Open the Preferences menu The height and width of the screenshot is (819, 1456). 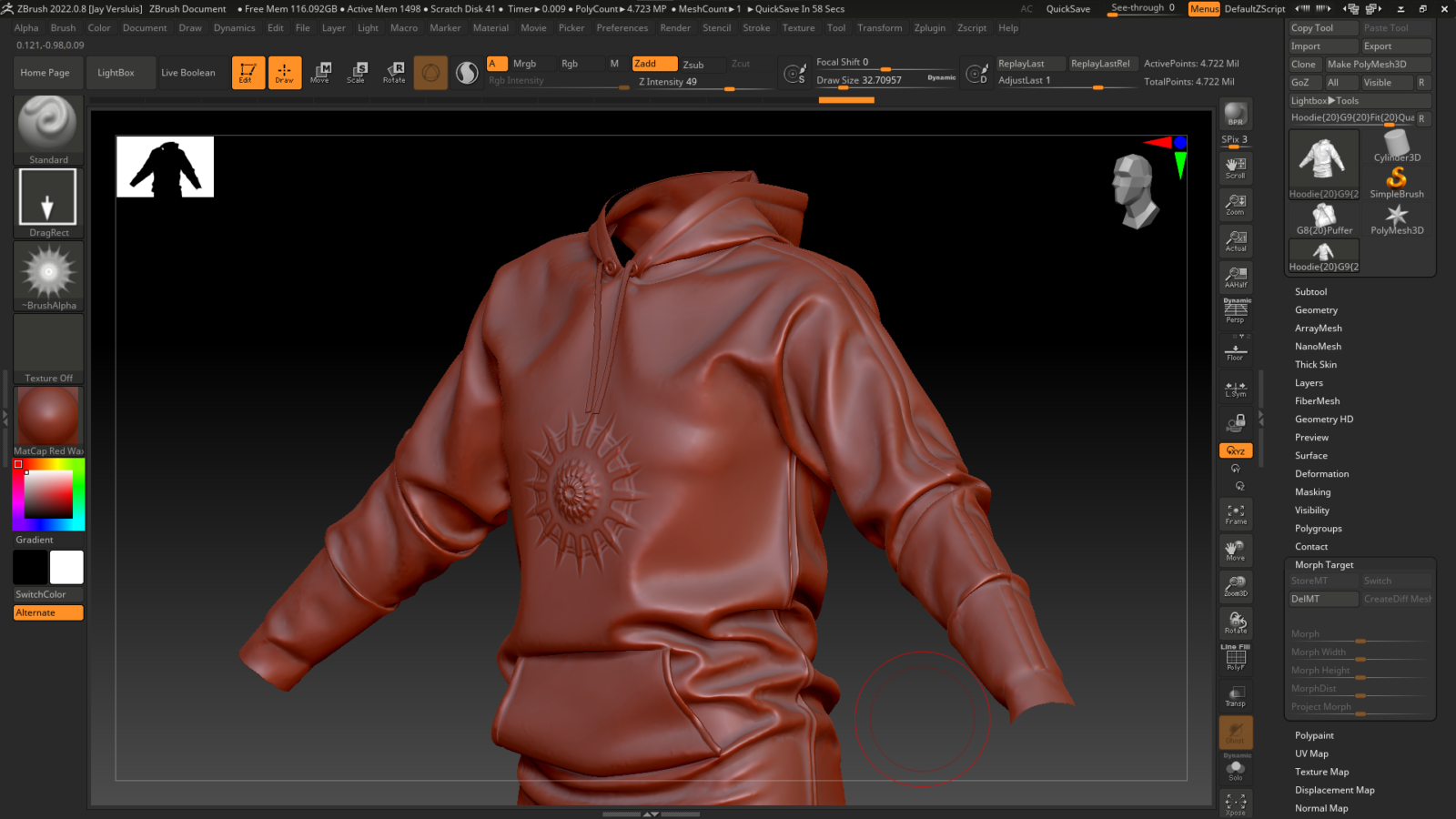[622, 27]
